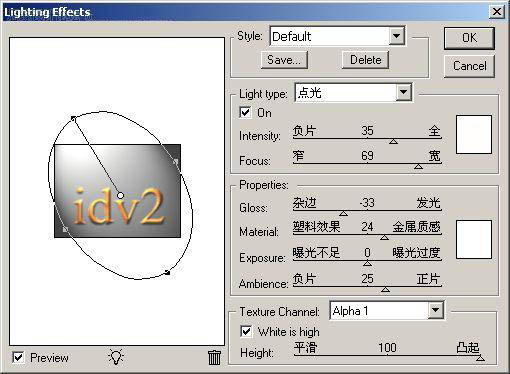
Task: Click the Cancel button
Action: pos(469,66)
